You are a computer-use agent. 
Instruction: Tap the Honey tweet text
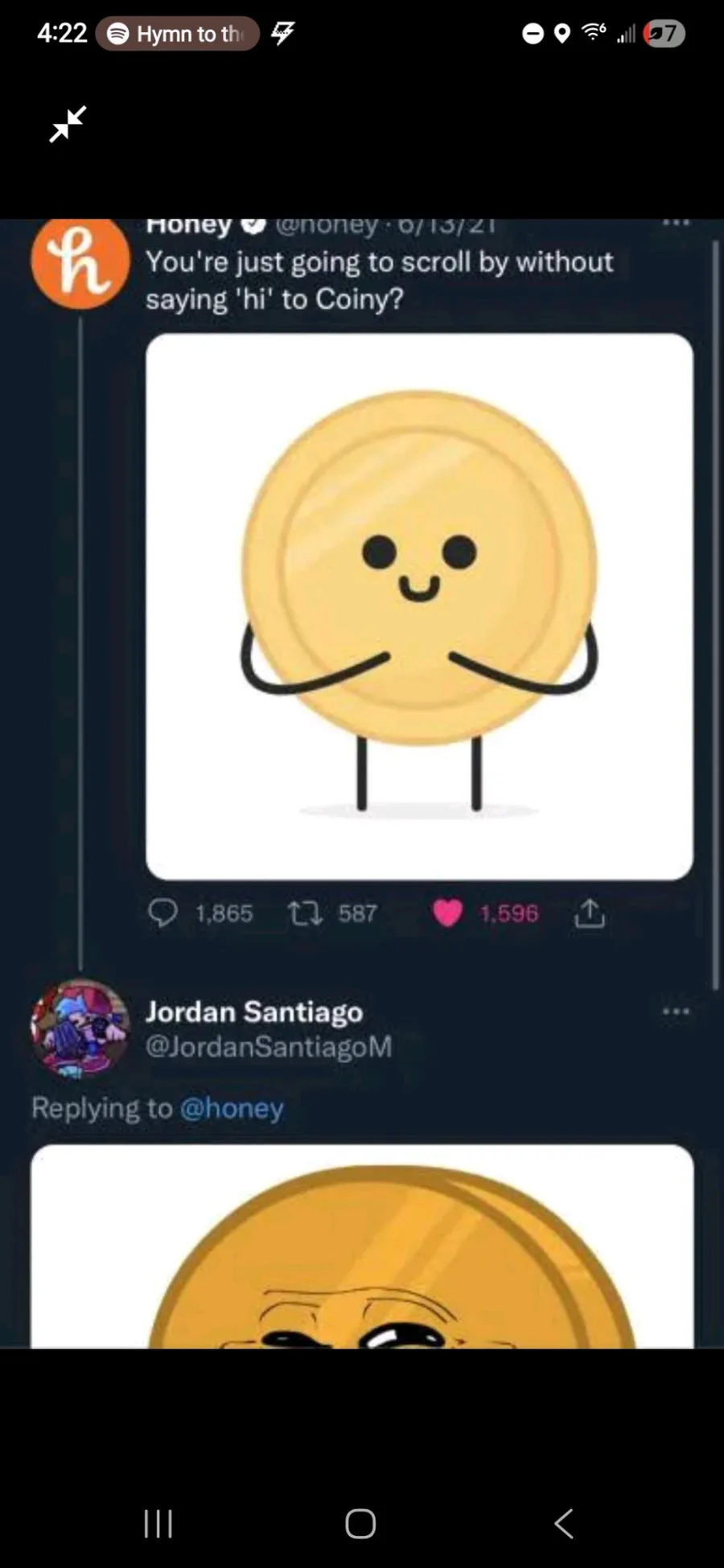(379, 280)
